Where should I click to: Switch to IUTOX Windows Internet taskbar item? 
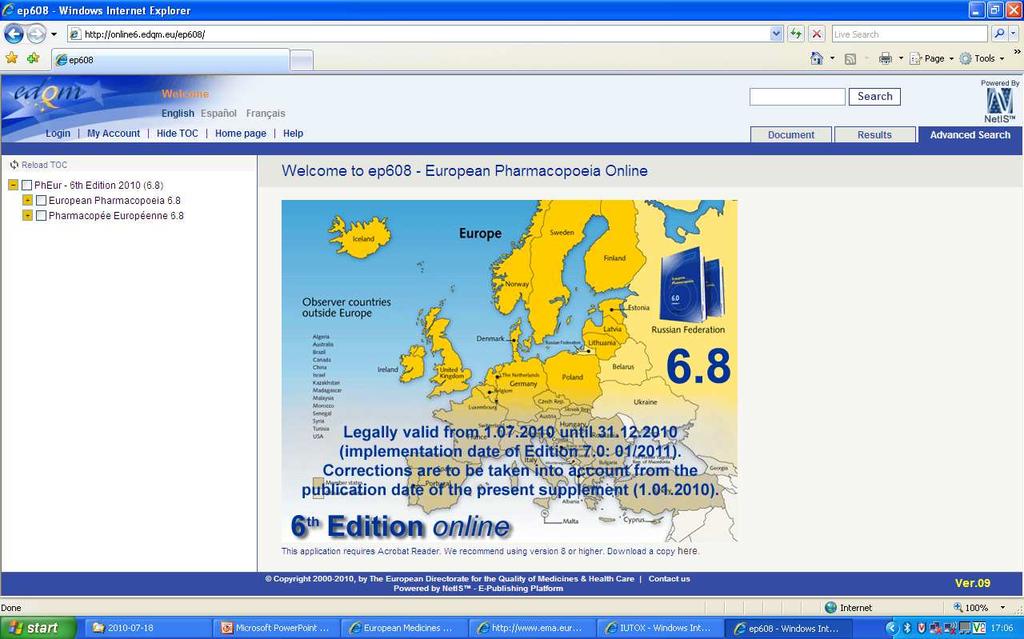(x=661, y=628)
